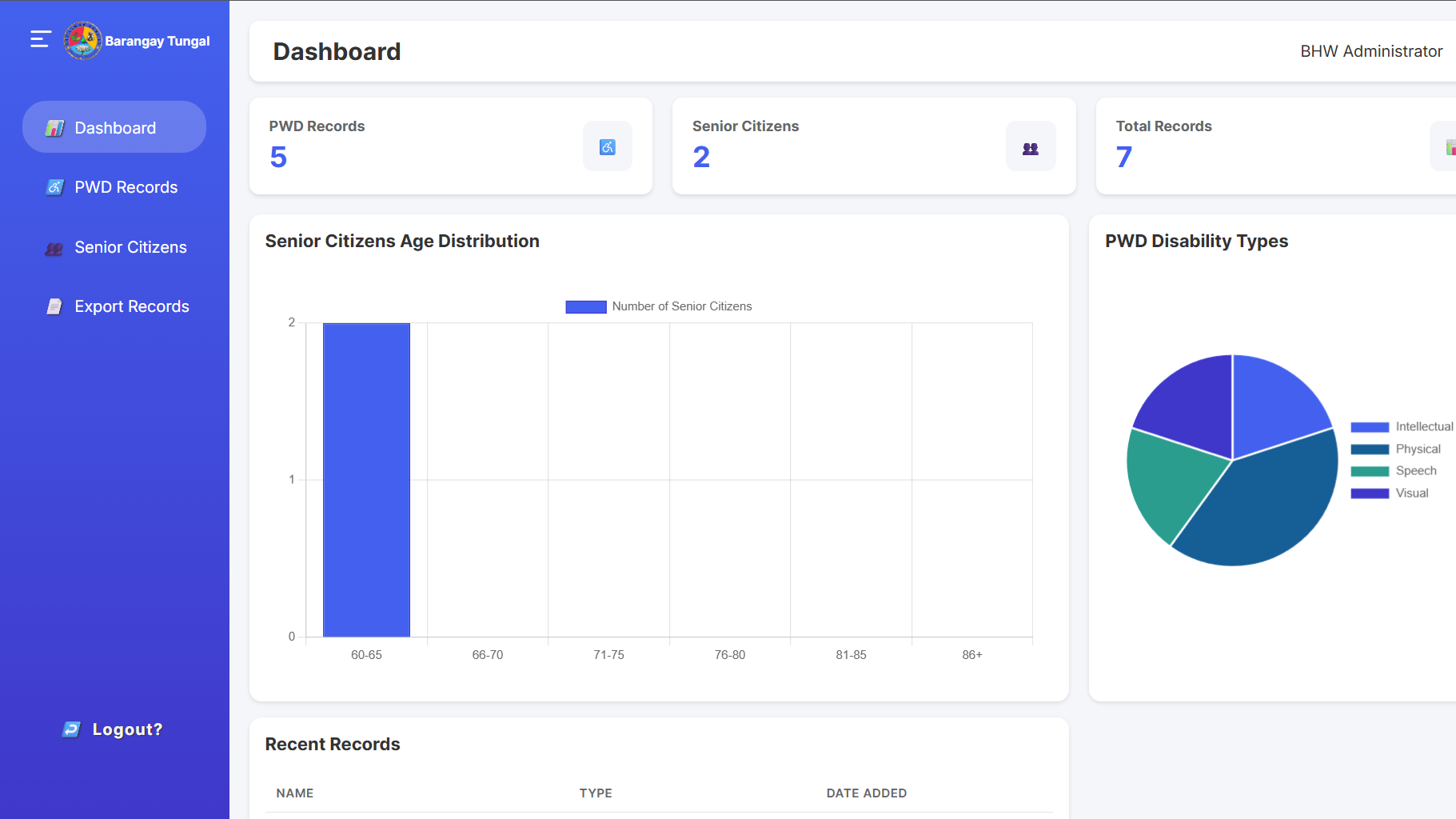Click the Logout icon in sidebar
This screenshot has height=819, width=1456.
[70, 729]
